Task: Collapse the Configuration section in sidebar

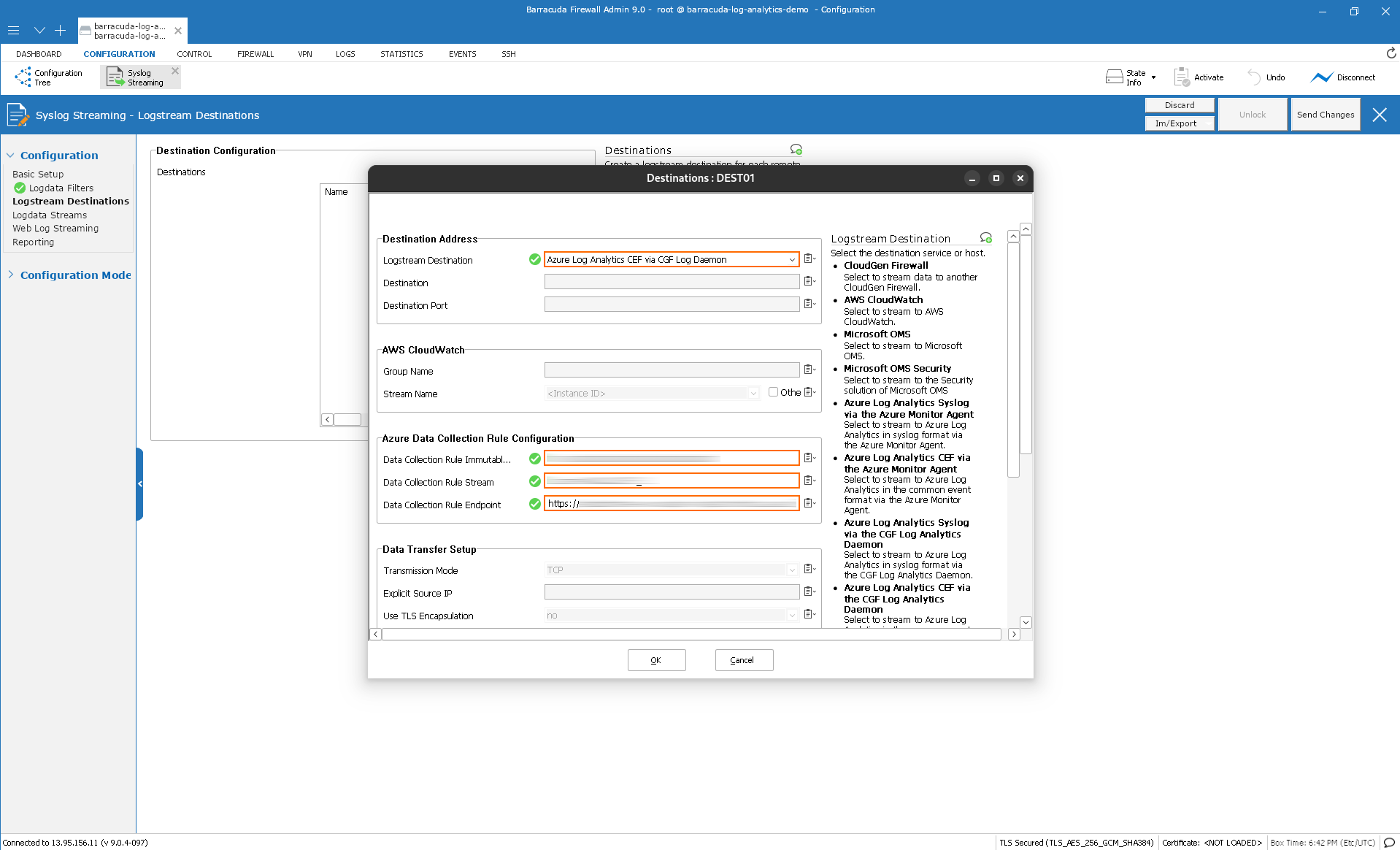Action: point(11,156)
